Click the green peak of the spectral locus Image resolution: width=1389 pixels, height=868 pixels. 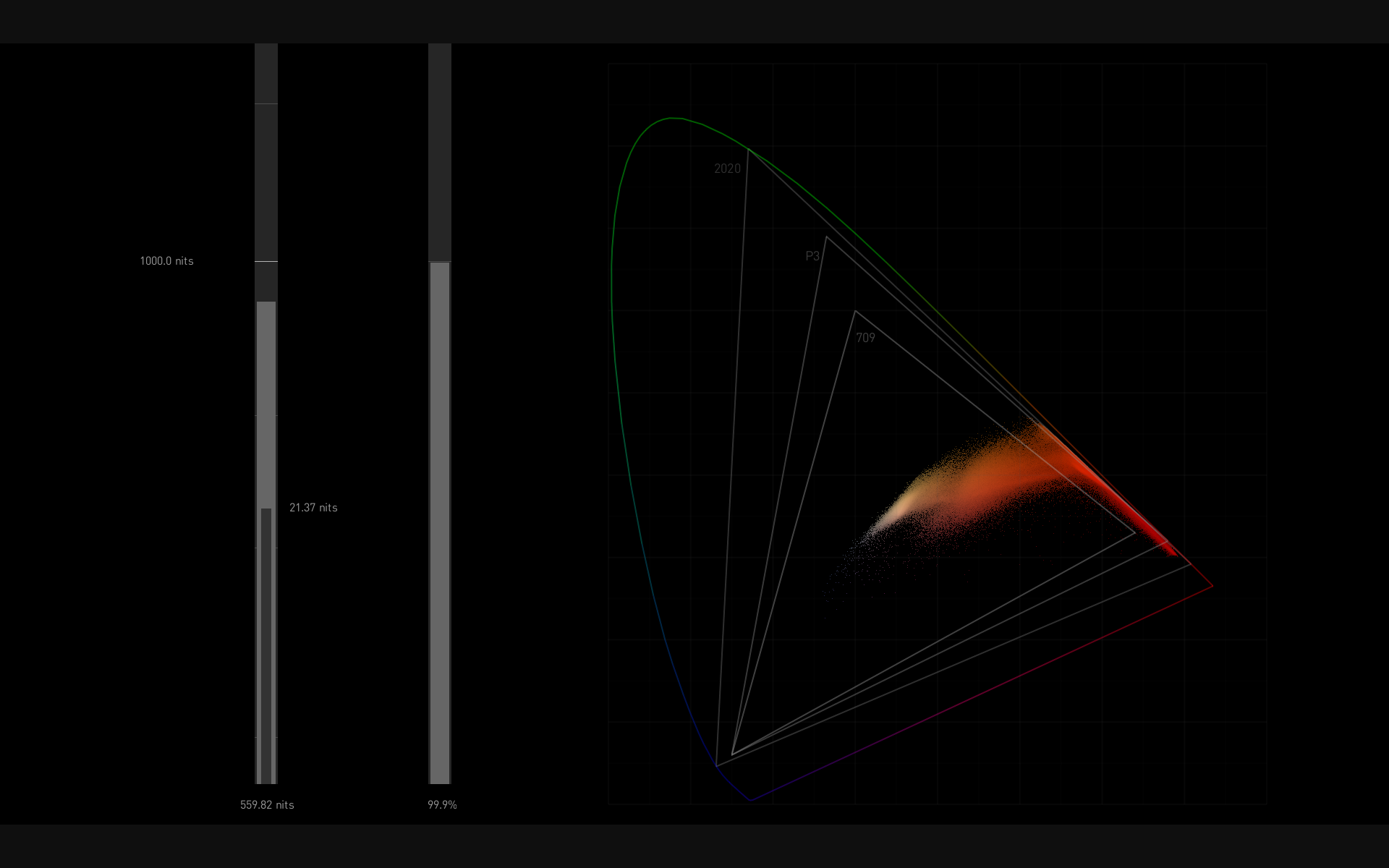[x=673, y=118]
